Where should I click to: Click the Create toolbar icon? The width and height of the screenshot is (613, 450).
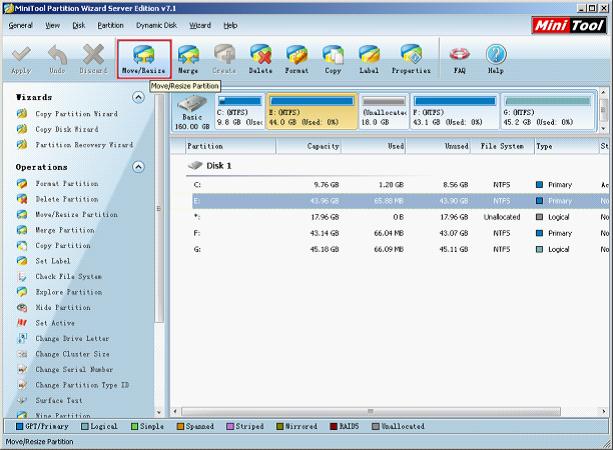click(224, 59)
